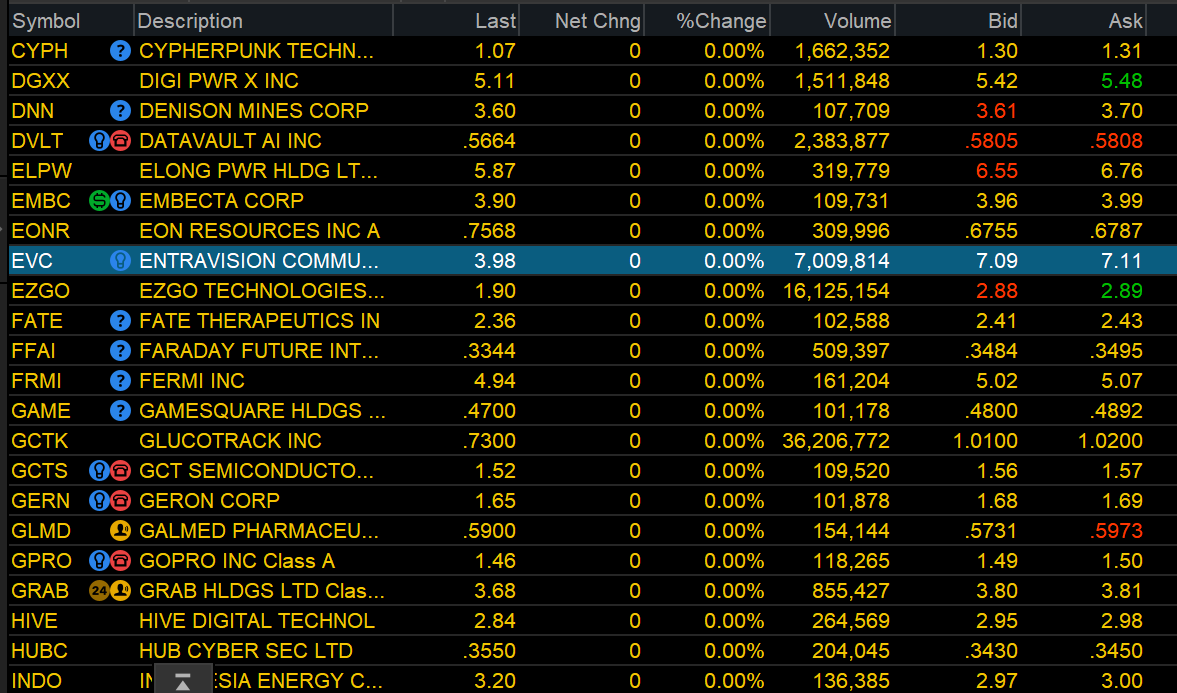
Task: Click GERON CORP description
Action: (209, 502)
